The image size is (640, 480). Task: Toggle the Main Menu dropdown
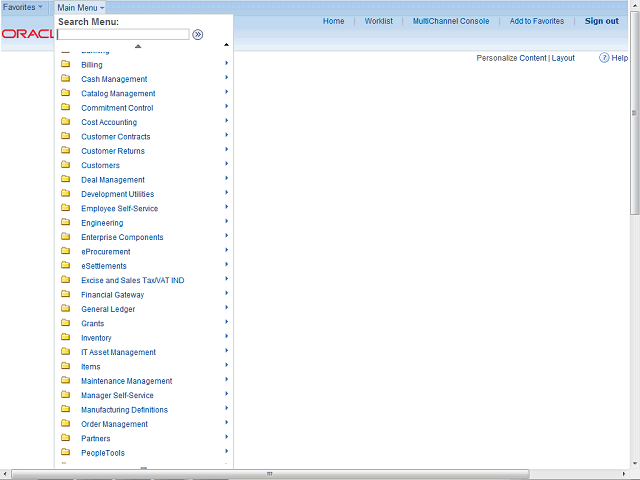(x=80, y=7)
